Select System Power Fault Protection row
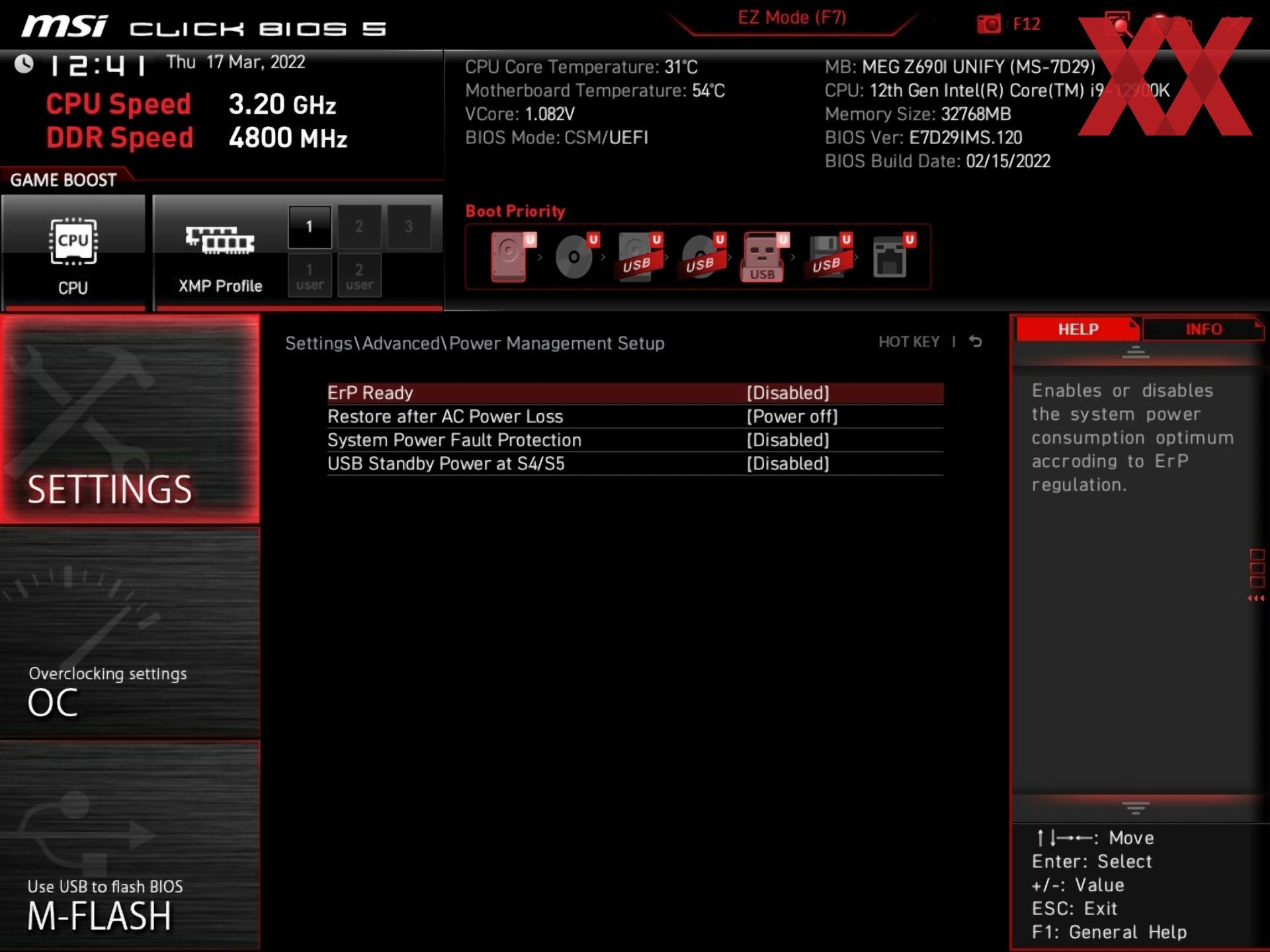The height and width of the screenshot is (952, 1270). [x=635, y=440]
